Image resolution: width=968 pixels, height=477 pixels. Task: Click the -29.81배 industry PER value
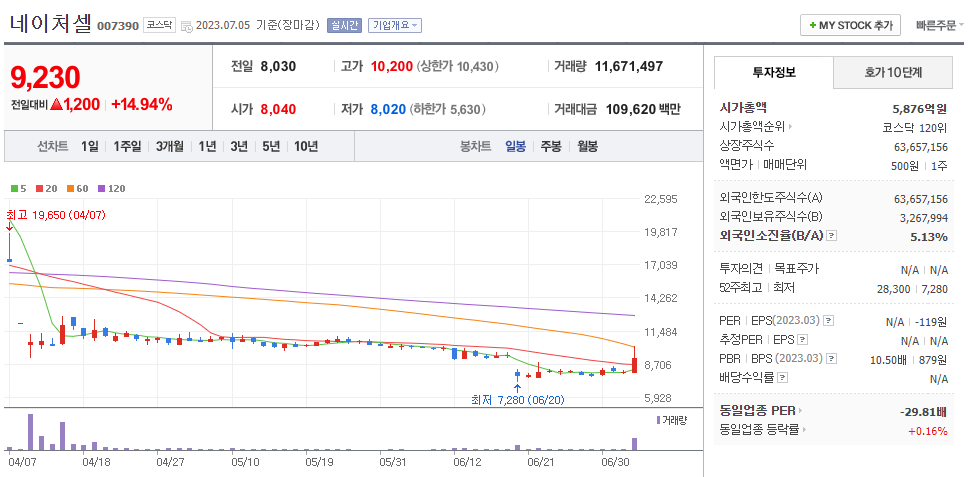pyautogui.click(x=924, y=412)
